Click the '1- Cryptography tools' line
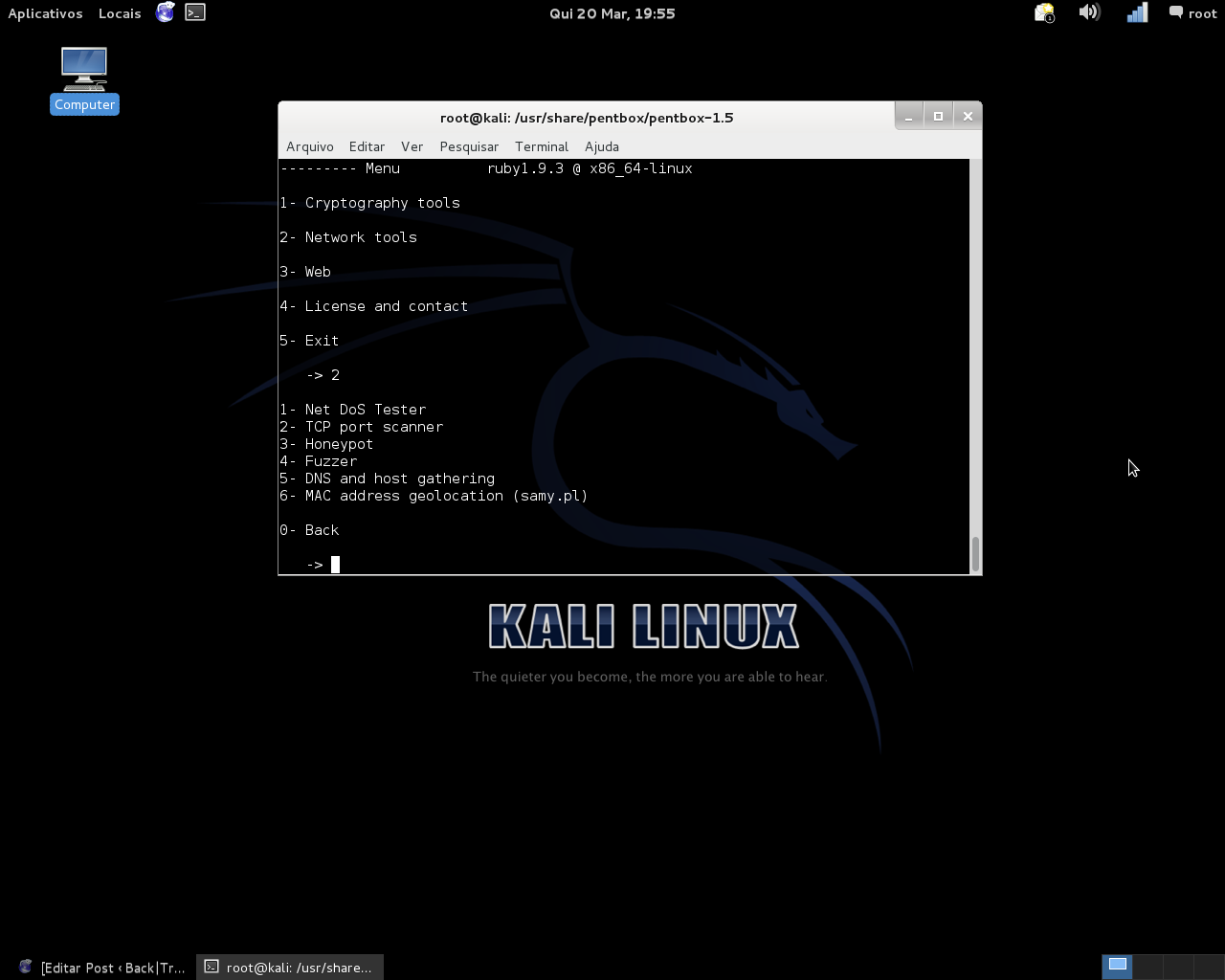The width and height of the screenshot is (1225, 980). point(369,203)
